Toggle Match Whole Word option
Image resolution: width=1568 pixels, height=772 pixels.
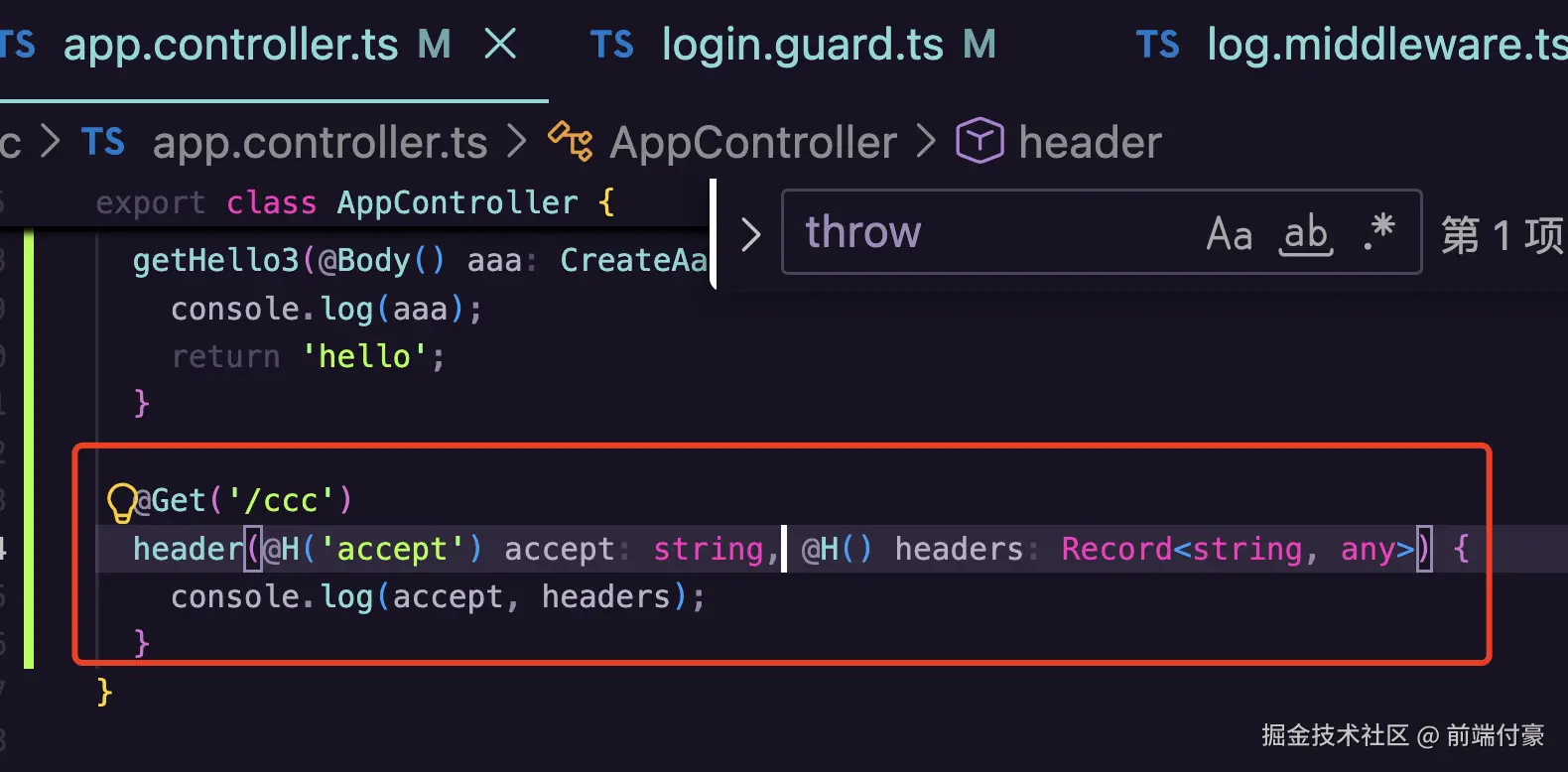(1306, 234)
